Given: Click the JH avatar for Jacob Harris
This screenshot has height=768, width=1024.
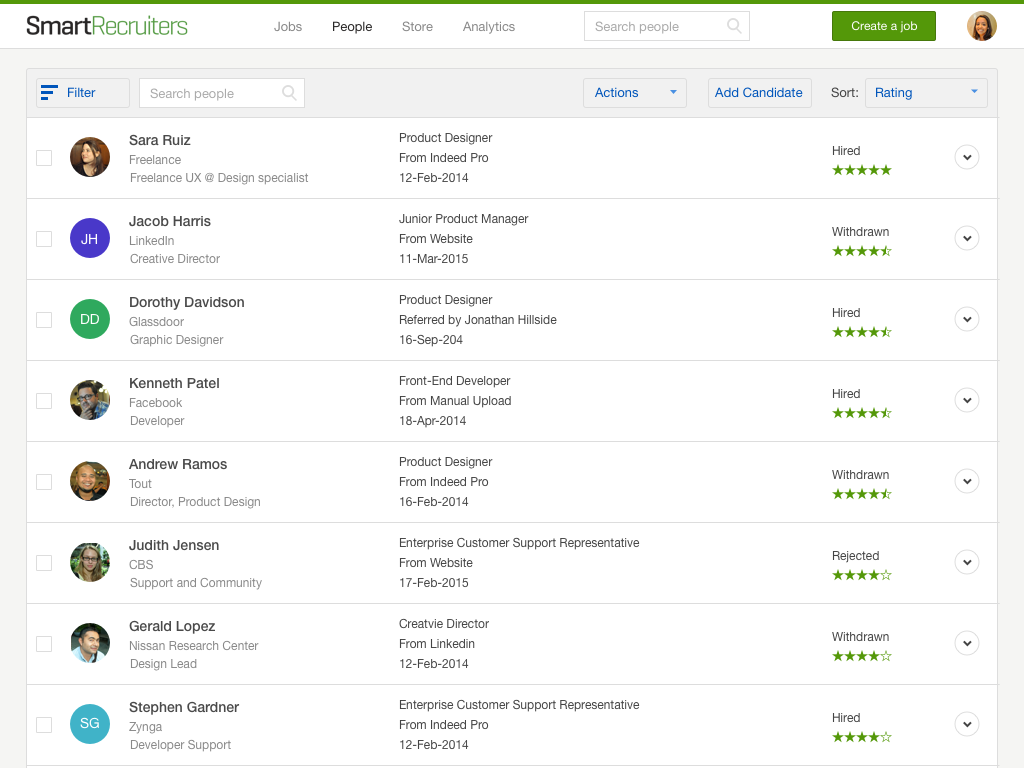Looking at the screenshot, I should [x=90, y=238].
